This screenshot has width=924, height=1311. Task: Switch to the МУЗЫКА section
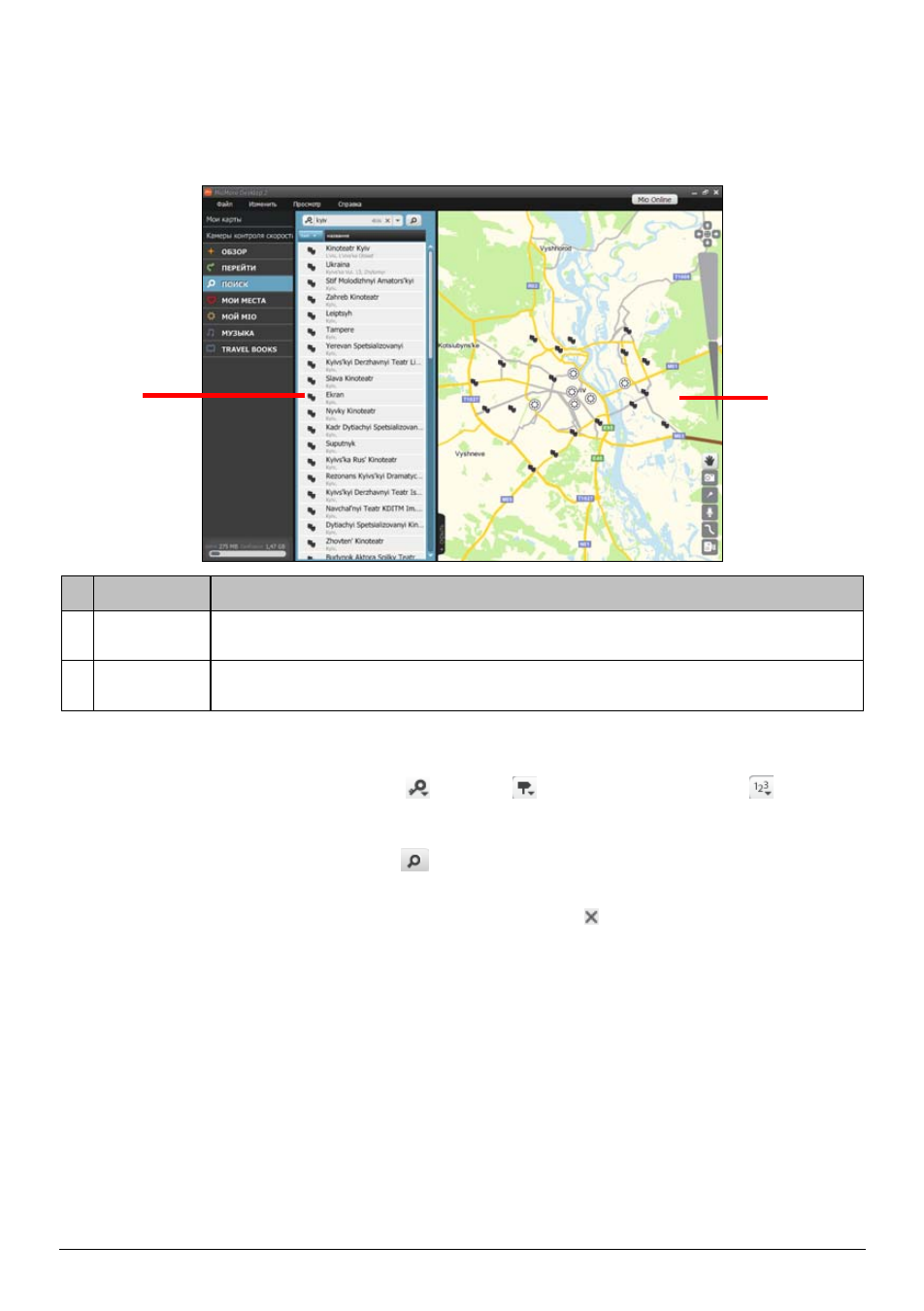point(248,333)
